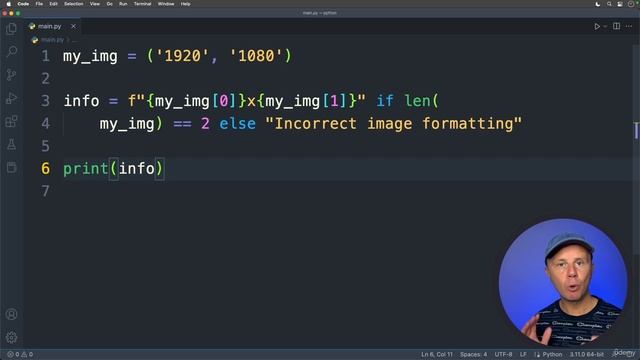Screen dimensions: 640x360
Task: Open the Help menu
Action: (x=185, y=4)
